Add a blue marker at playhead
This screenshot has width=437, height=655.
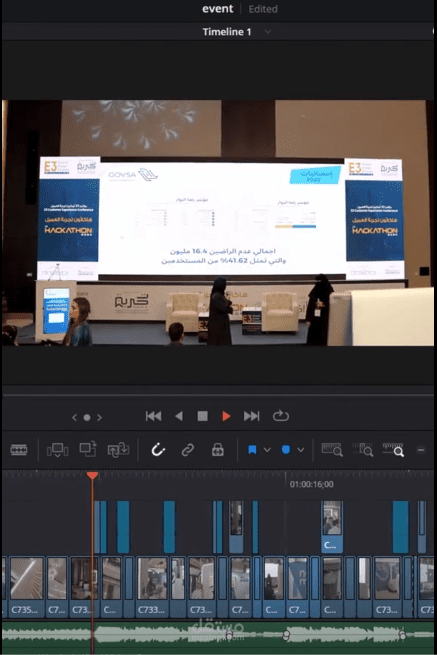point(286,450)
